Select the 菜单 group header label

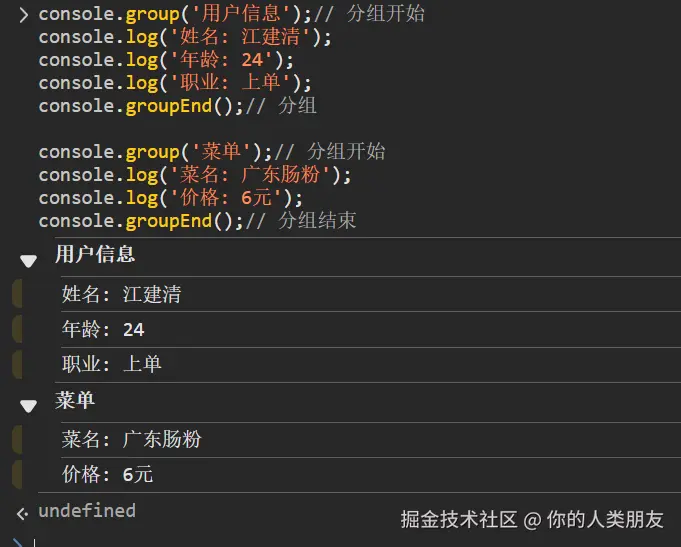coord(75,400)
